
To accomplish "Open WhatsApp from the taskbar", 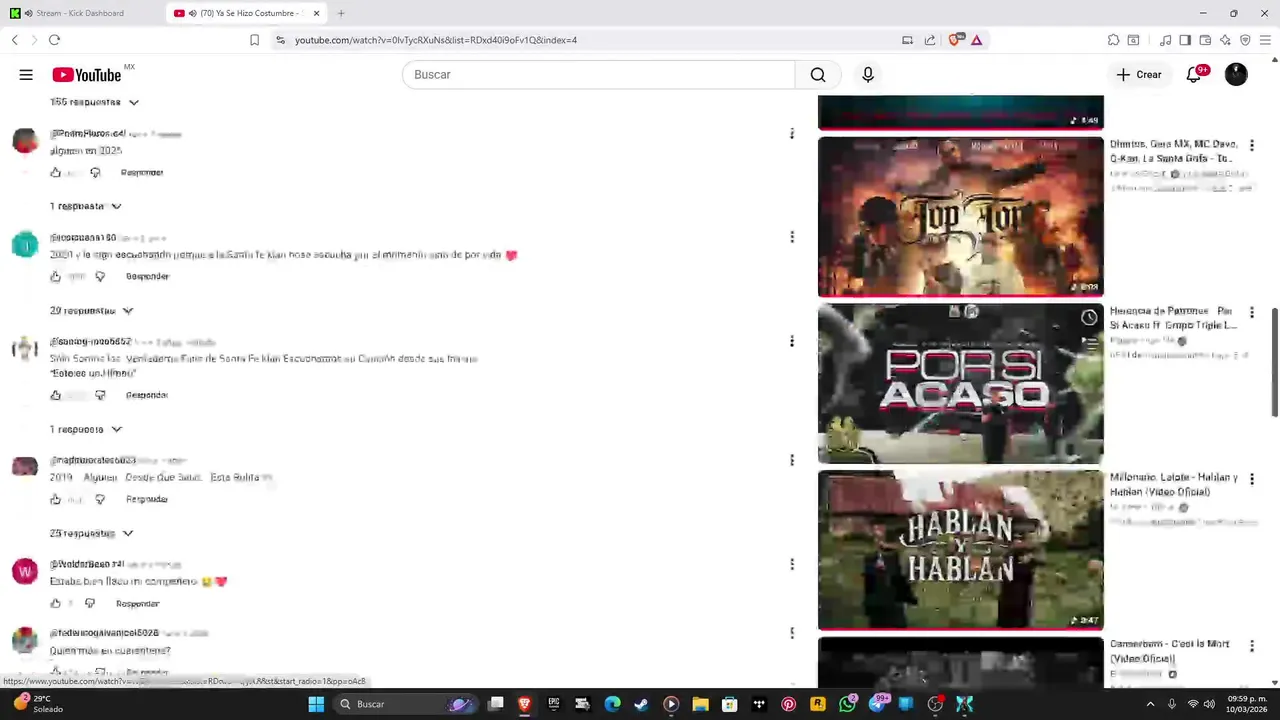I will click(848, 704).
